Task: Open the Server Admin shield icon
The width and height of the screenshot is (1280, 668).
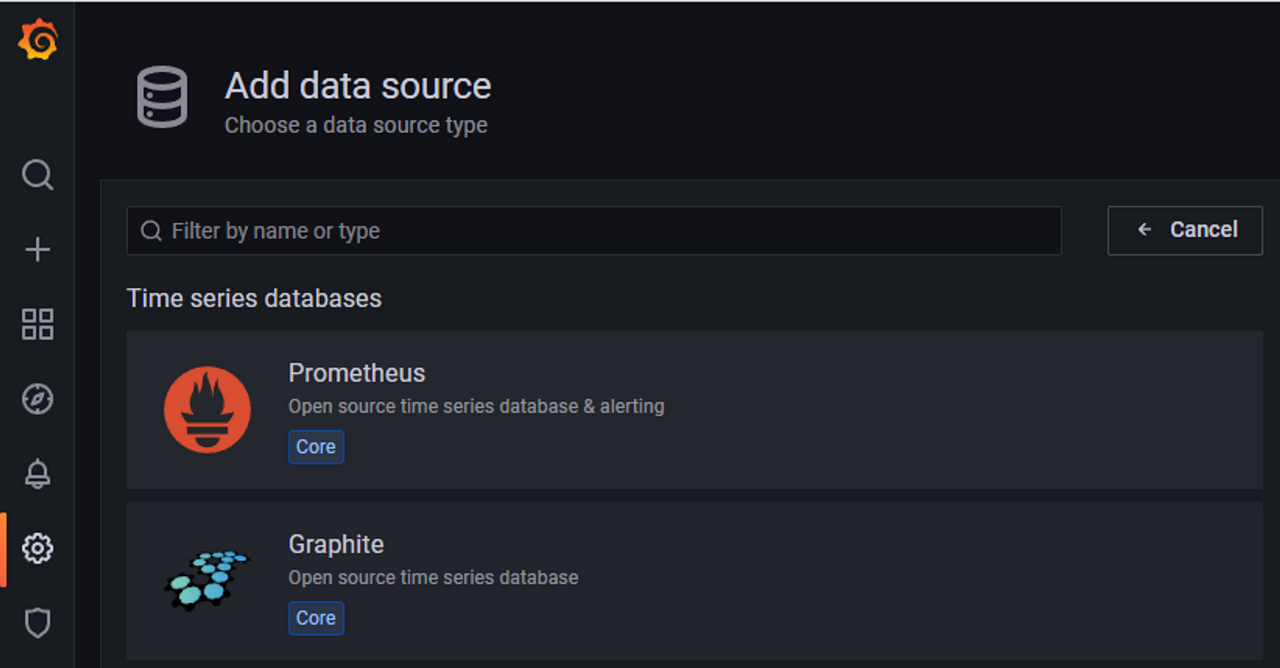Action: [38, 623]
